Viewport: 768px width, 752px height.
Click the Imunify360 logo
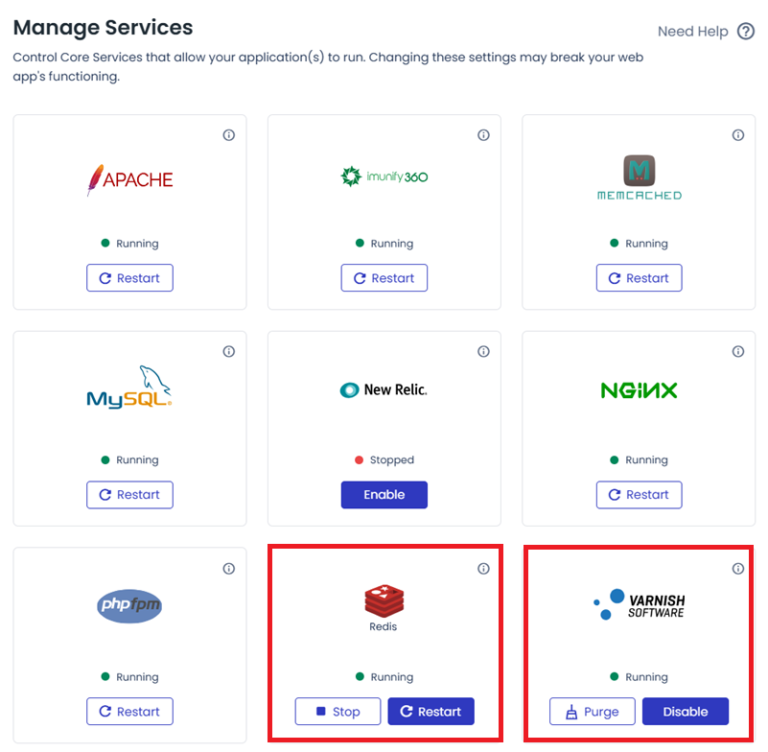(384, 176)
